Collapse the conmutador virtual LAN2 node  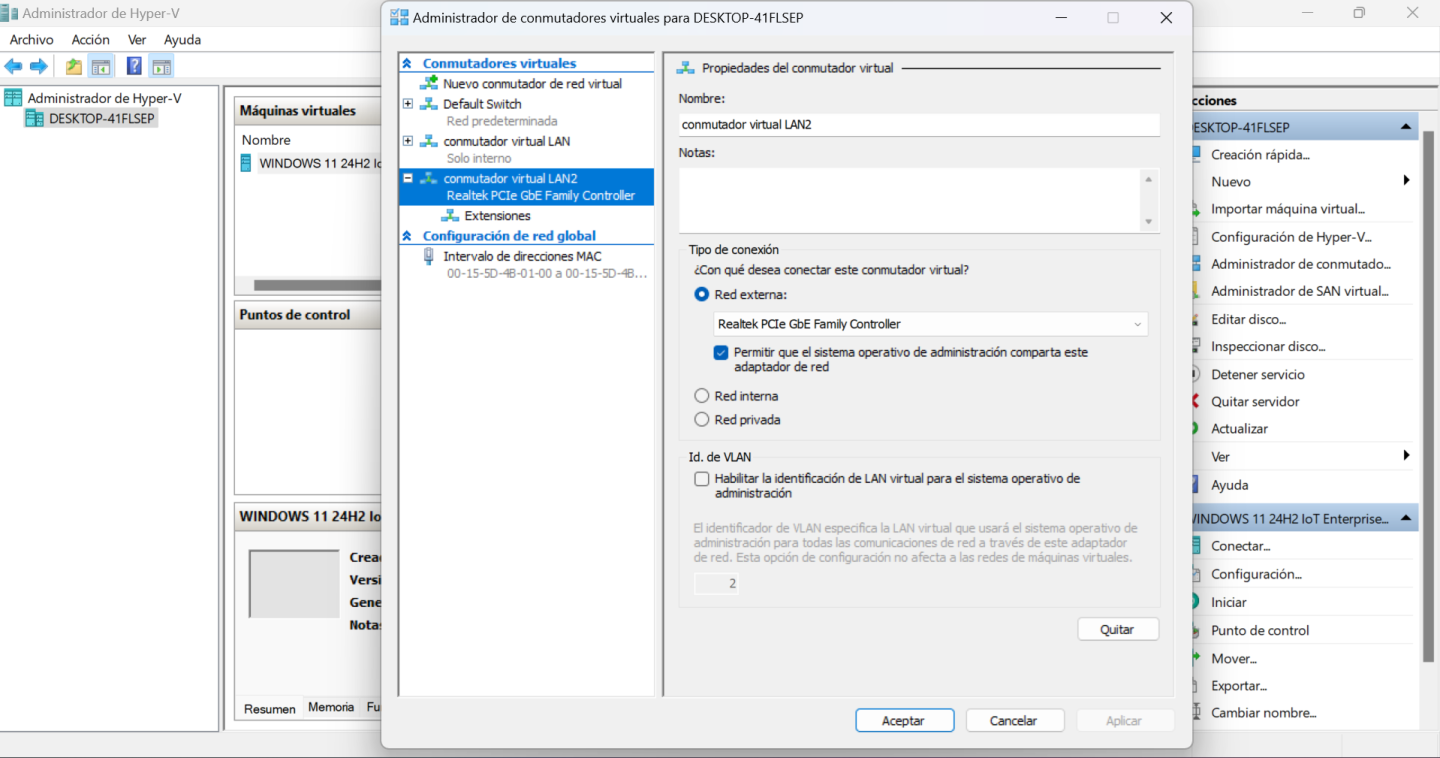[408, 178]
